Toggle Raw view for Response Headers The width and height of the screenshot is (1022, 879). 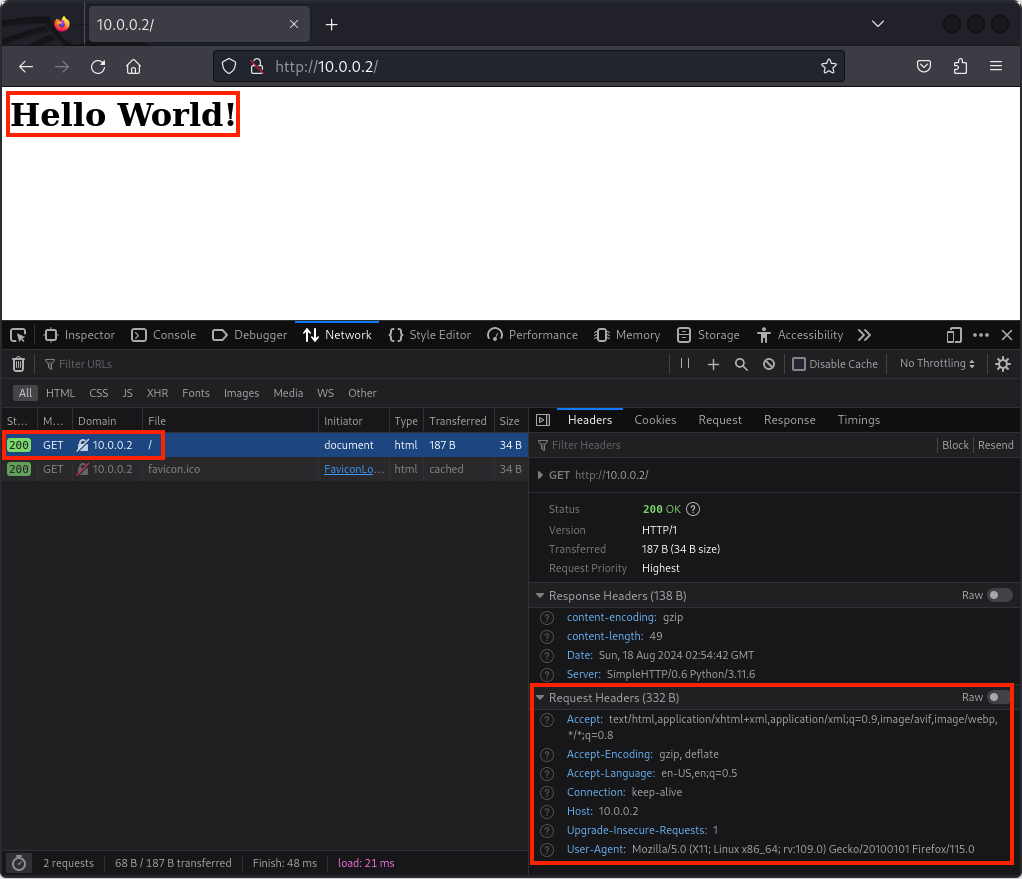click(999, 595)
